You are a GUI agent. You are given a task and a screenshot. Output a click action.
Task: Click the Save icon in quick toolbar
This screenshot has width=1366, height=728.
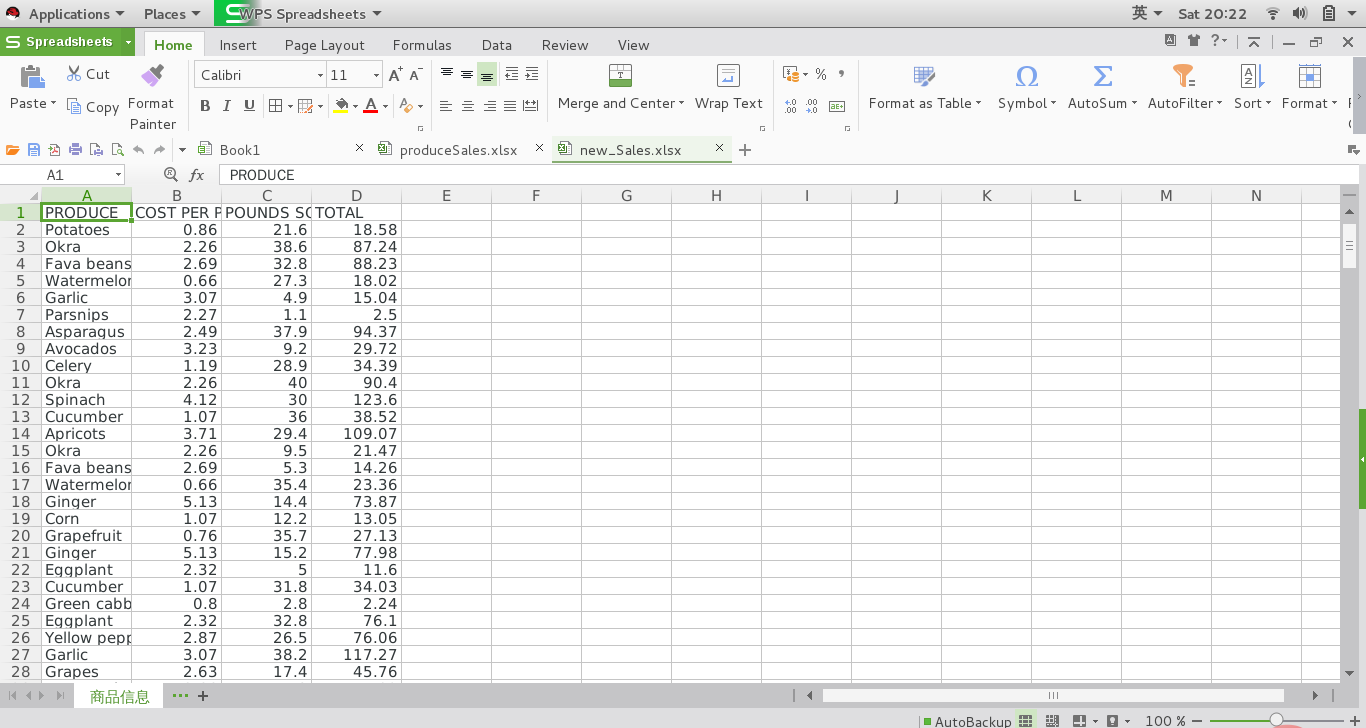pos(33,150)
